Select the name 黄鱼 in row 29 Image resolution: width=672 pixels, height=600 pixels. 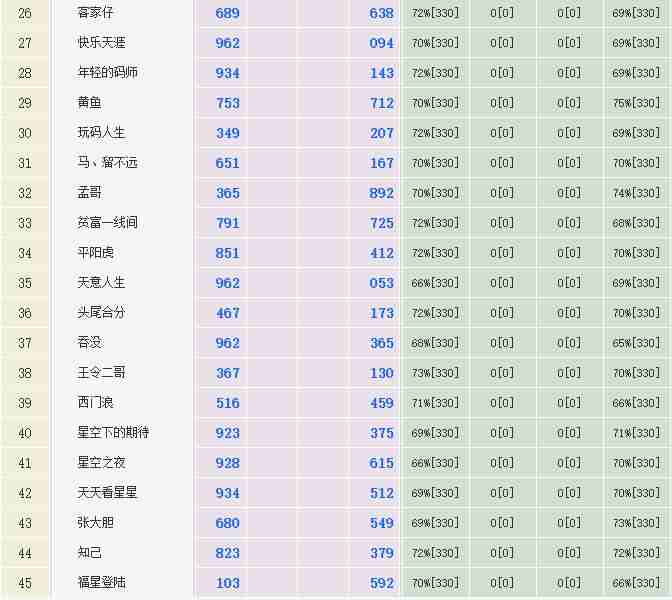pos(89,103)
